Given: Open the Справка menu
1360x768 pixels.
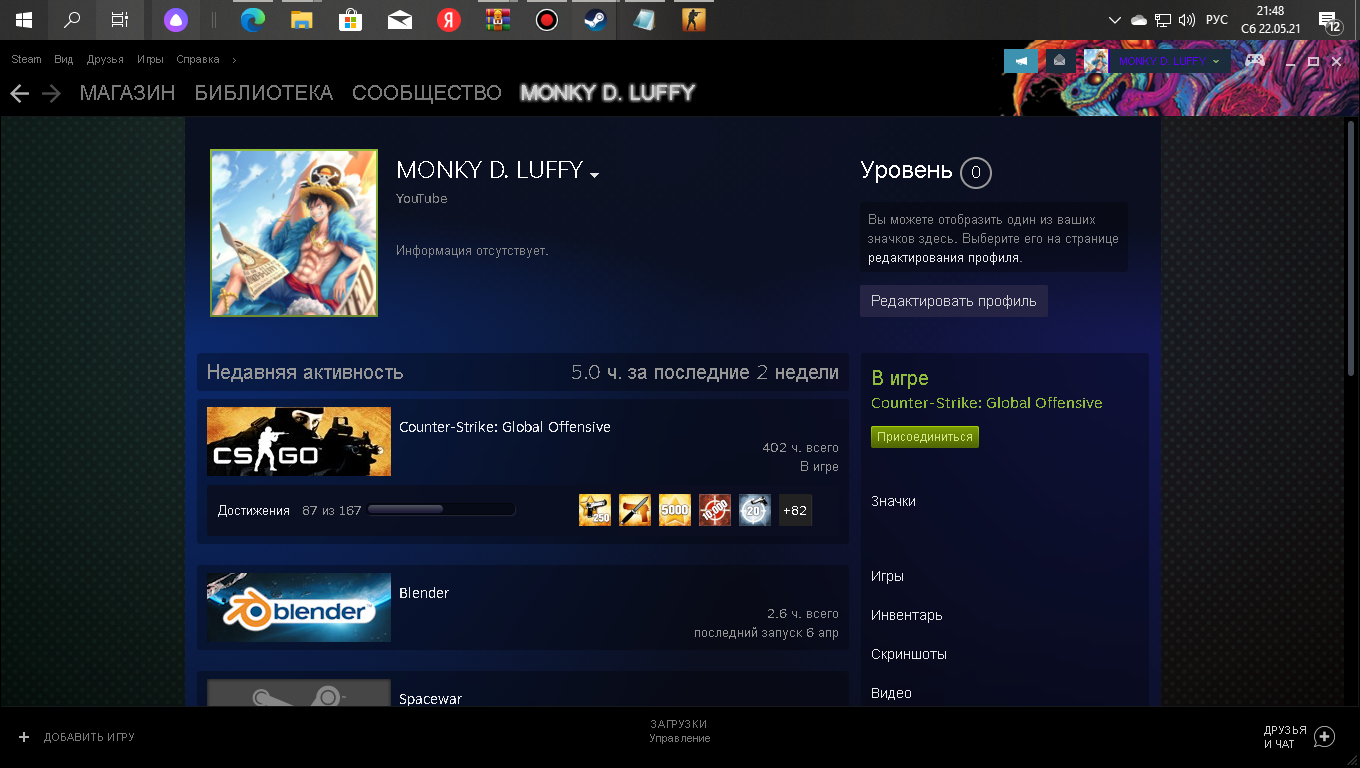Looking at the screenshot, I should tap(198, 60).
